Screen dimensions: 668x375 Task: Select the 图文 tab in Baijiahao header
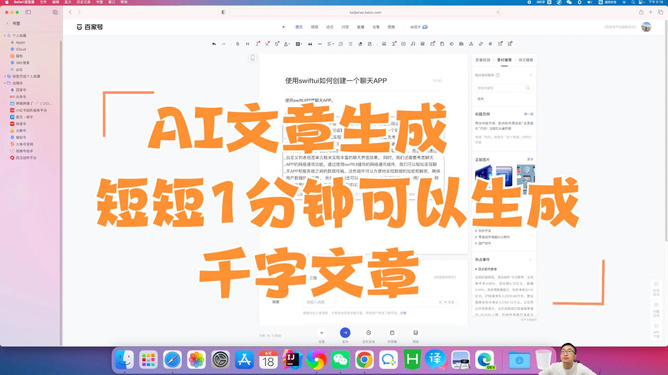point(299,27)
